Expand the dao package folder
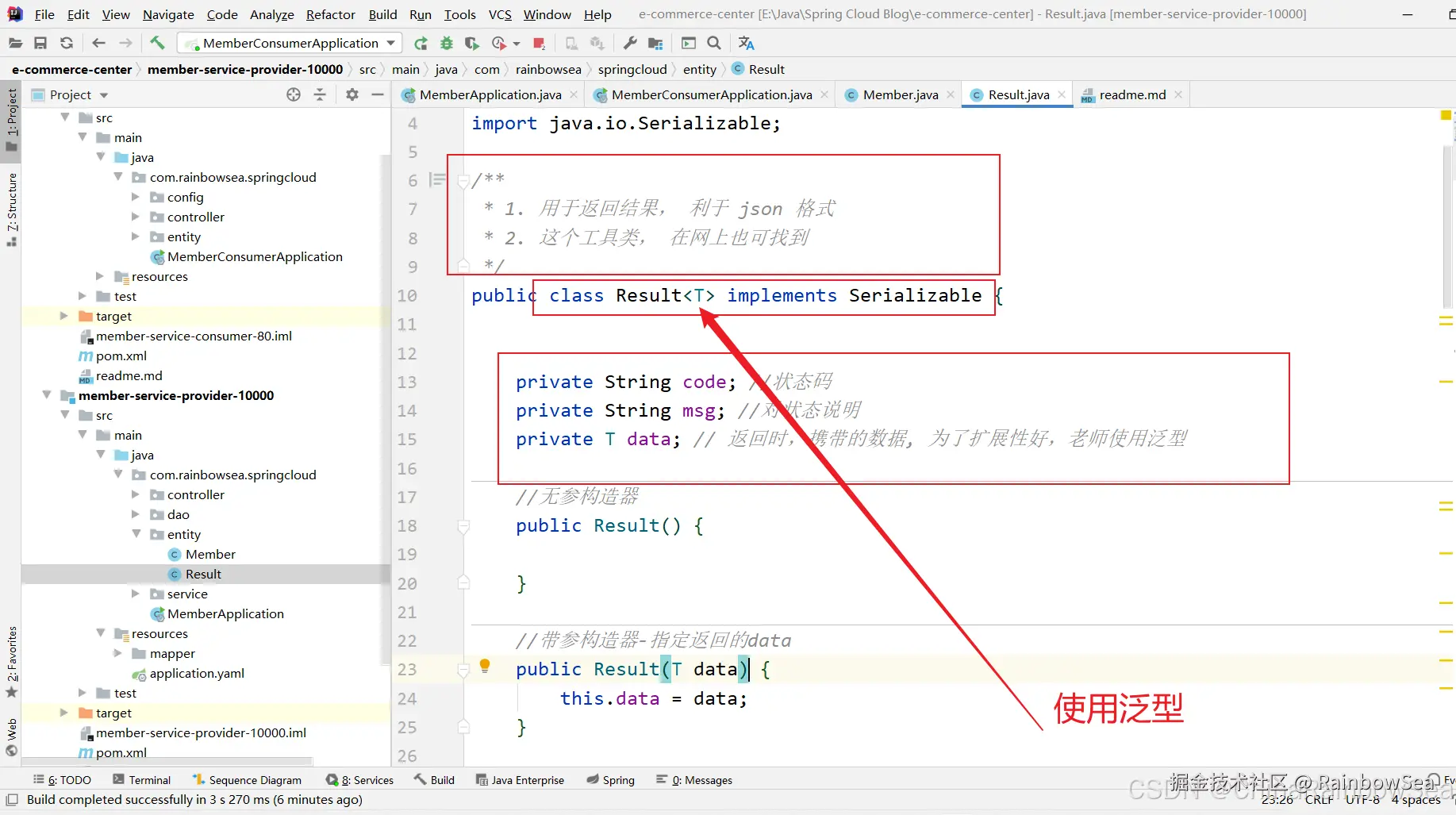The height and width of the screenshot is (815, 1456). click(x=136, y=514)
